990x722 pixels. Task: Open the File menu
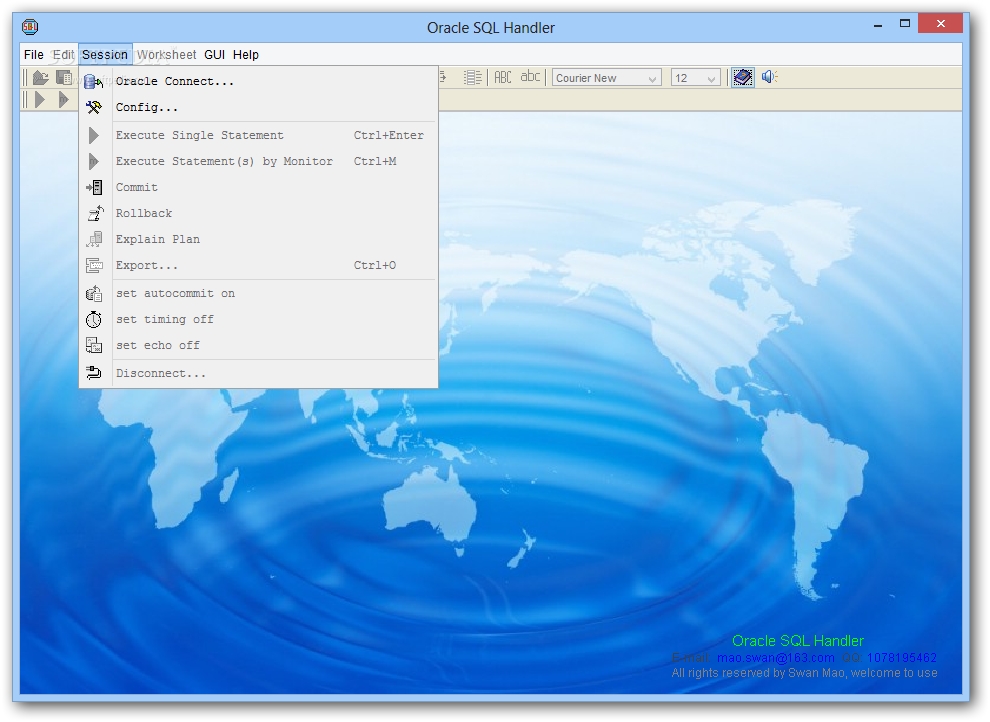tap(33, 55)
